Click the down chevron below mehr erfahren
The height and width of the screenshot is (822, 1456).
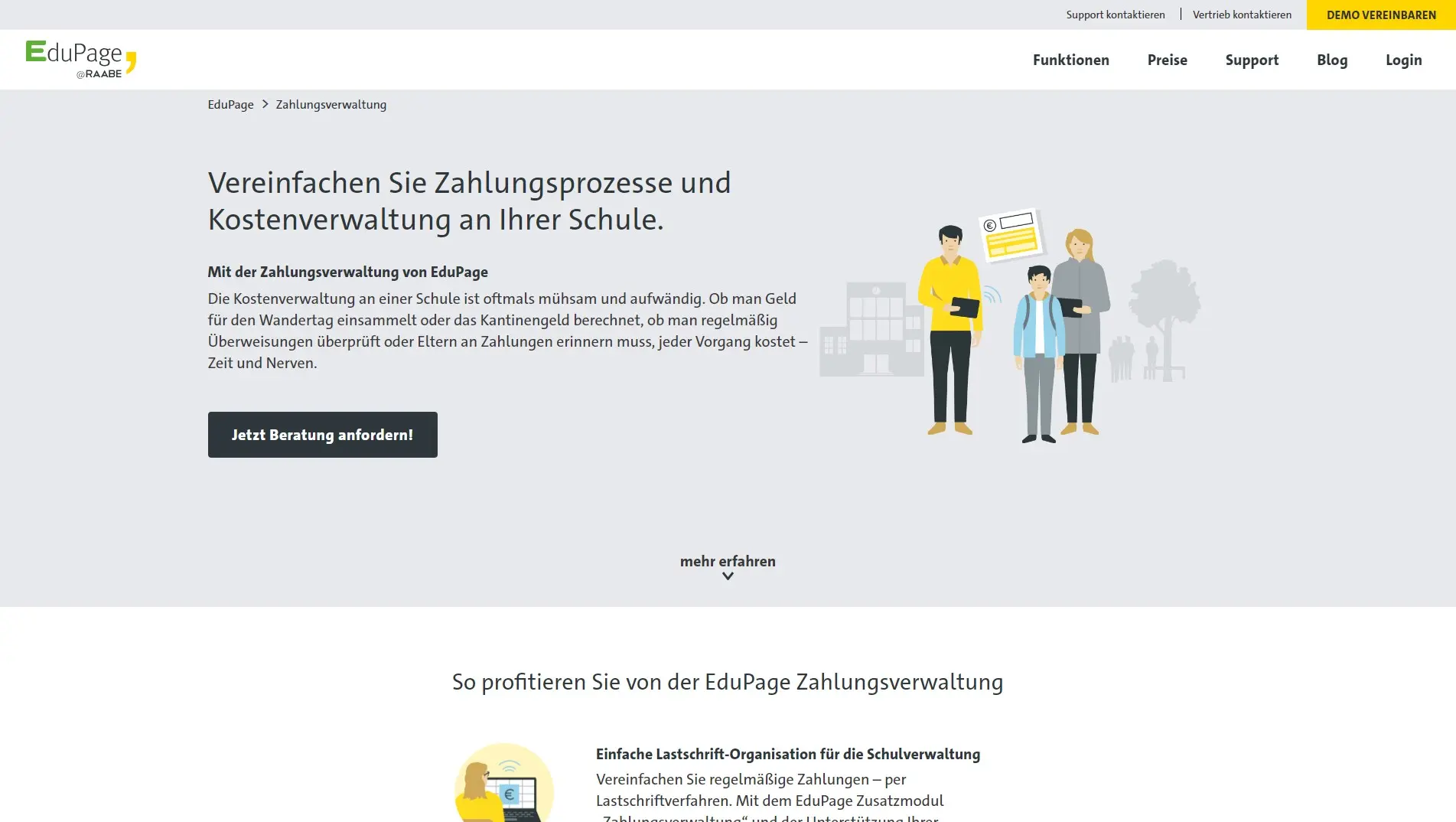[x=728, y=576]
